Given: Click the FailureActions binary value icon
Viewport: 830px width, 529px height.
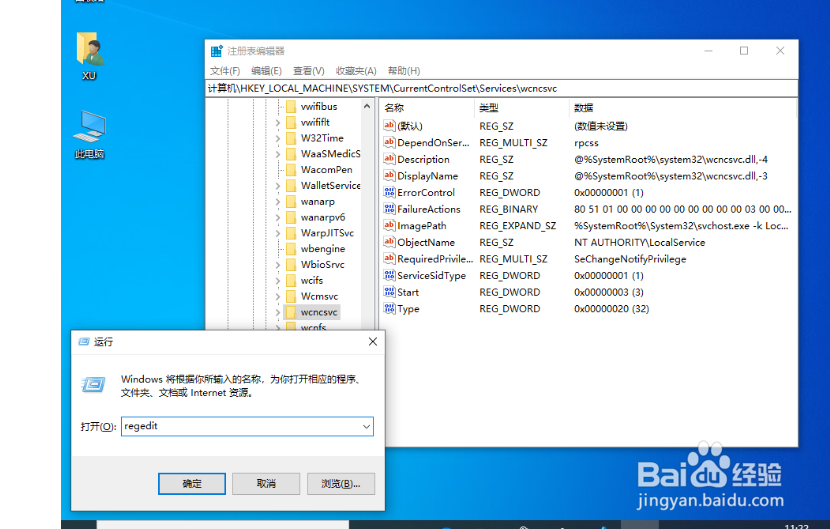Looking at the screenshot, I should point(389,209).
